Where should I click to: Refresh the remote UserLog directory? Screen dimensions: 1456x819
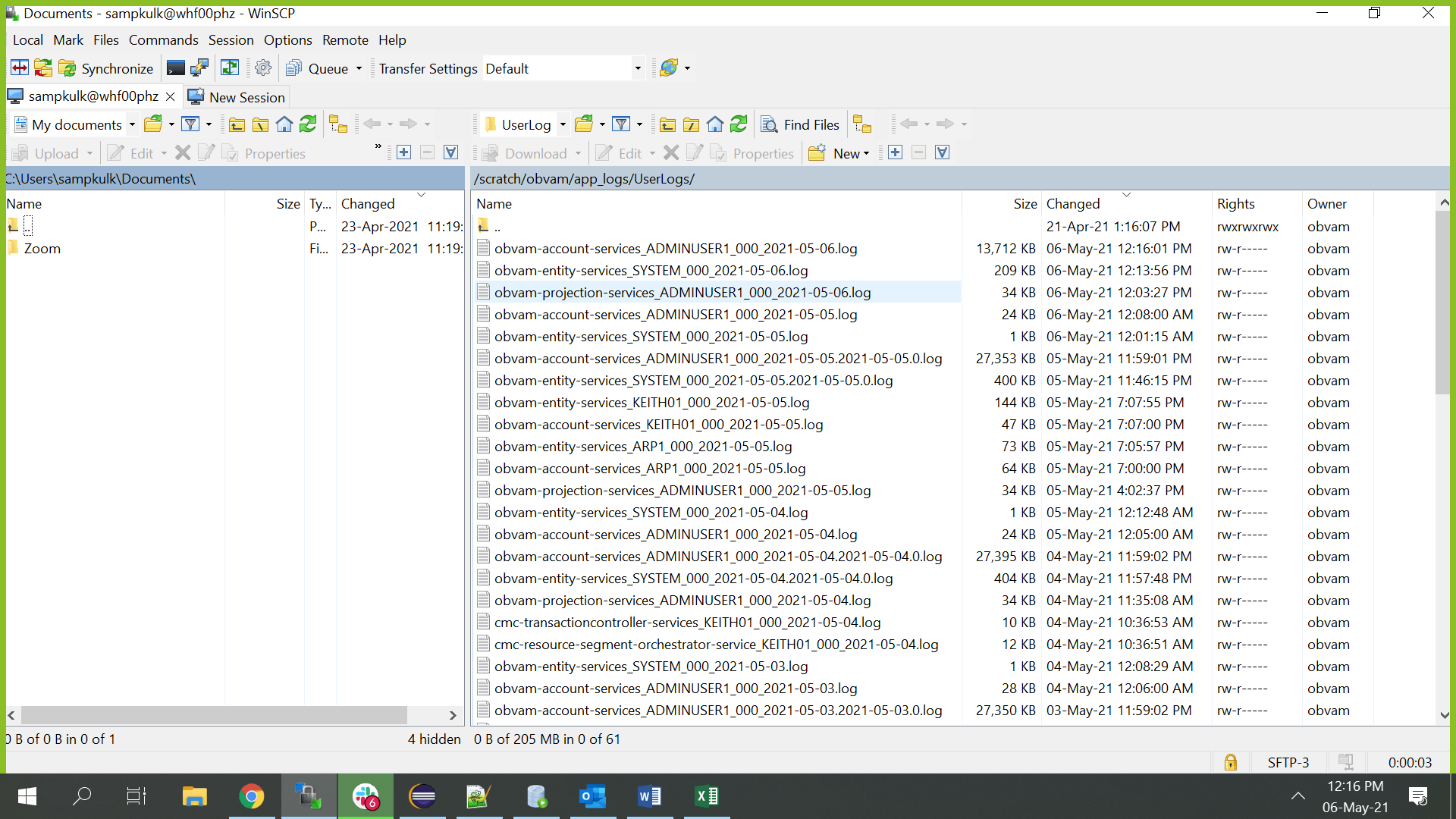tap(739, 124)
